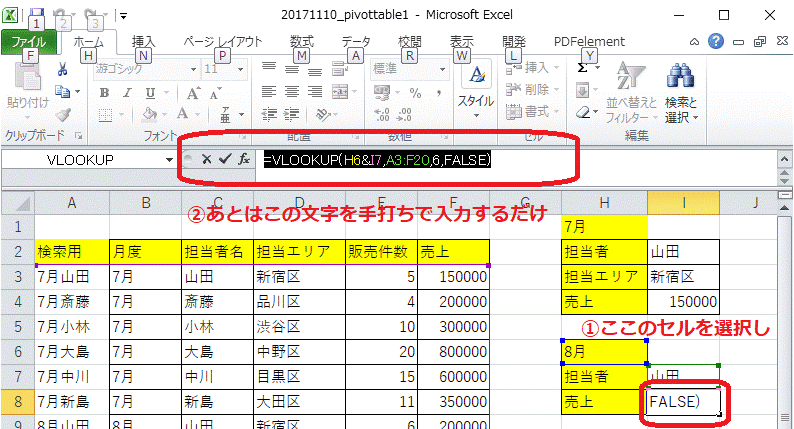
Task: Click the Format Painter brush icon
Action: pyautogui.click(x=62, y=114)
